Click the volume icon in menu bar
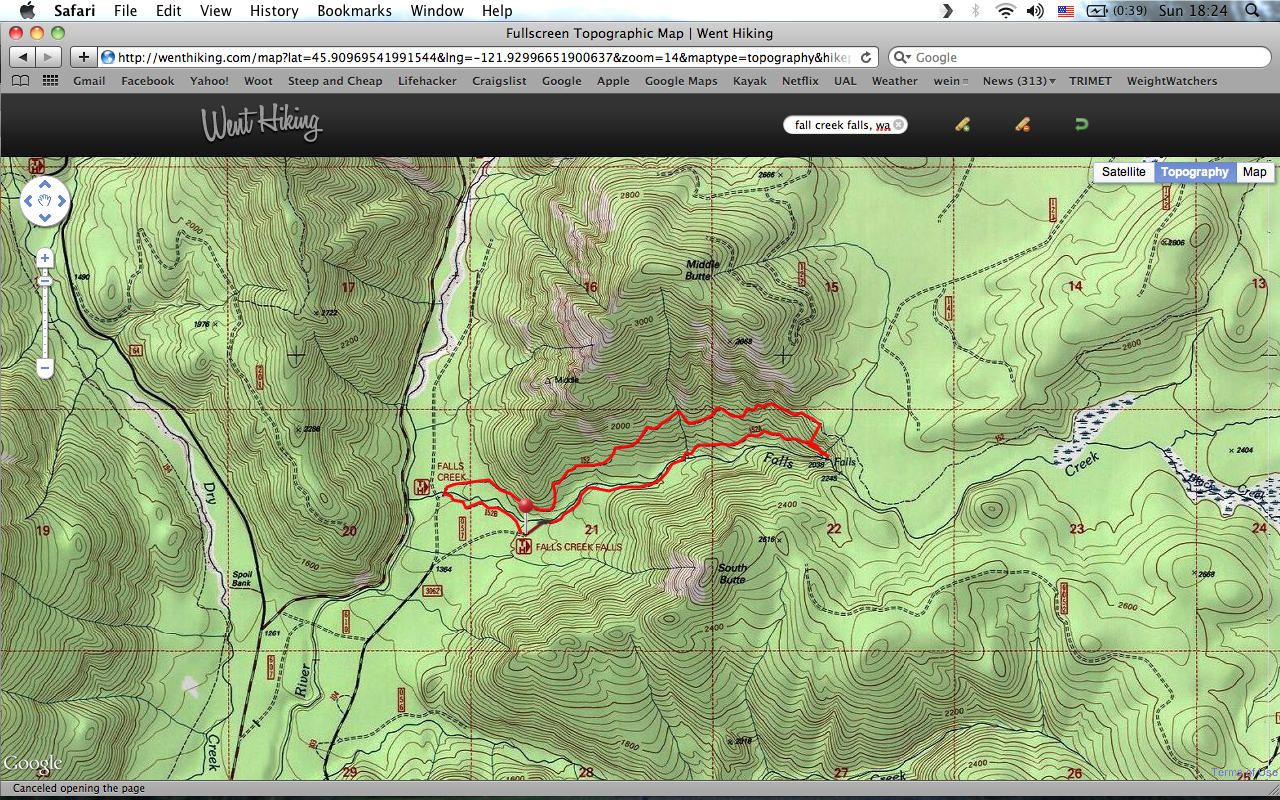 point(1036,11)
